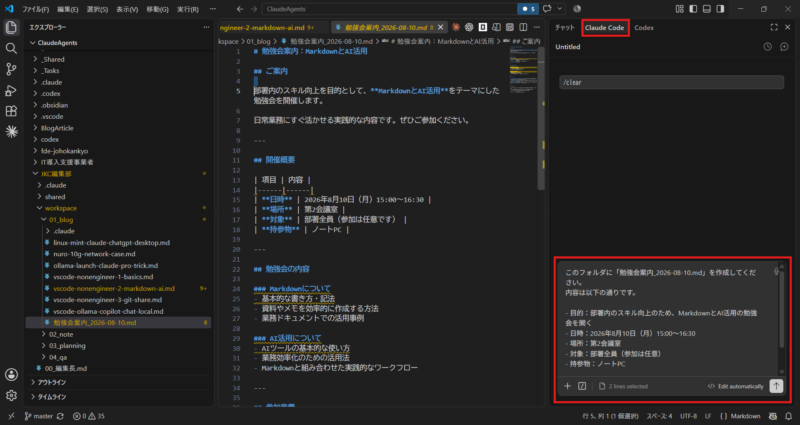Expand the 03_planning folder
This screenshot has height=425, width=800.
(x=44, y=345)
